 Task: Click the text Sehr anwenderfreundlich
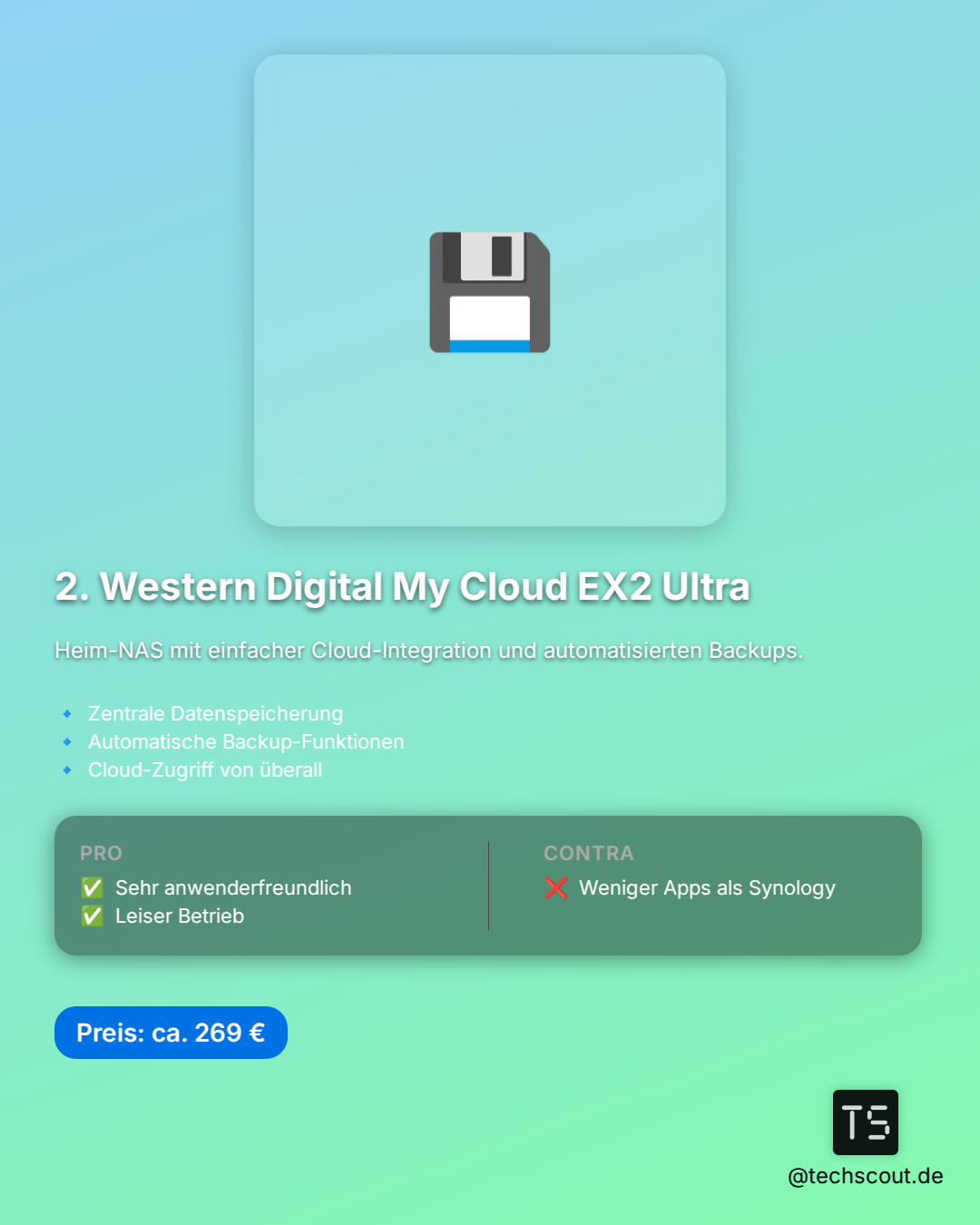click(x=233, y=887)
